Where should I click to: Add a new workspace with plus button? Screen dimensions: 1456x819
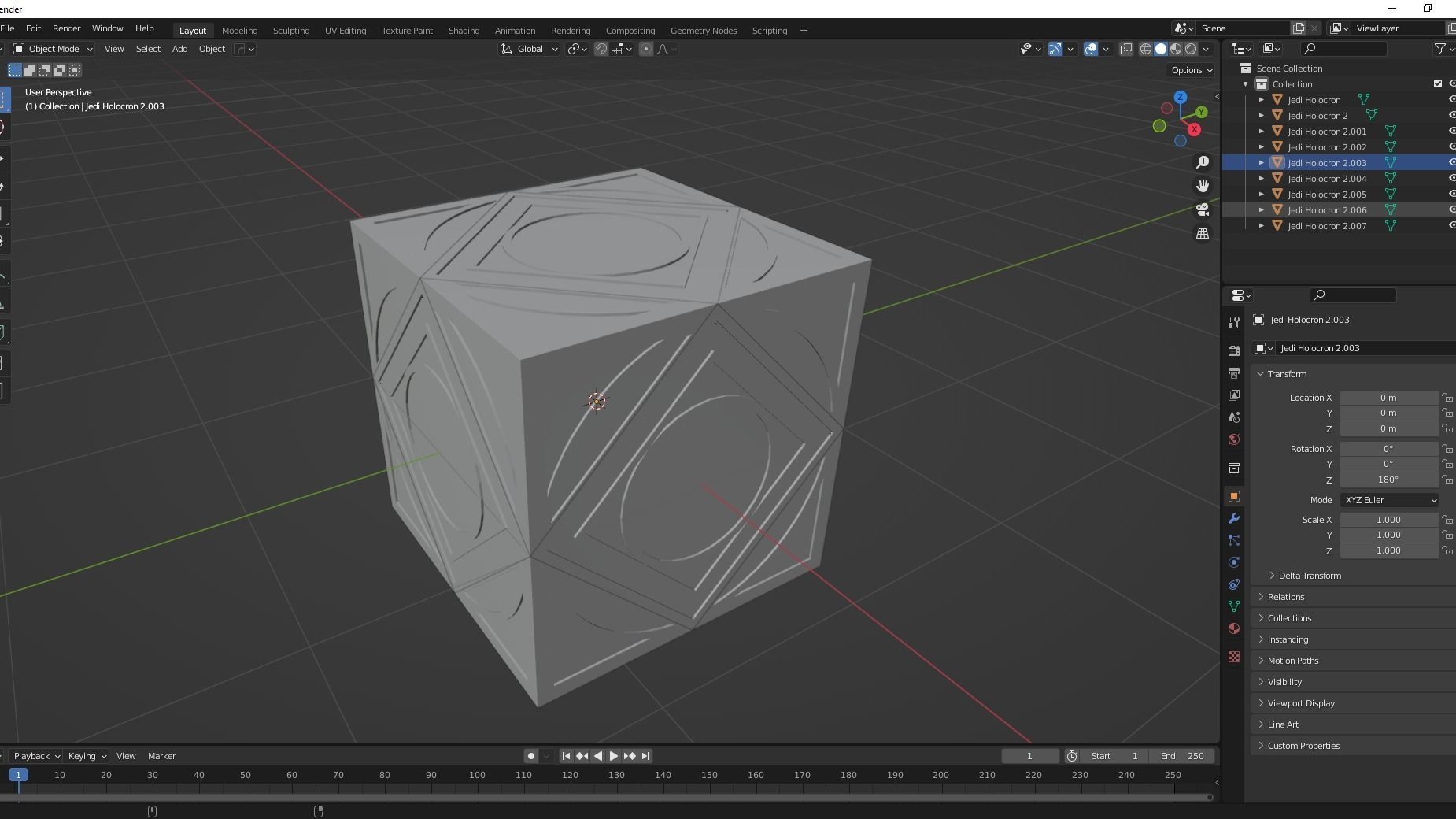804,31
